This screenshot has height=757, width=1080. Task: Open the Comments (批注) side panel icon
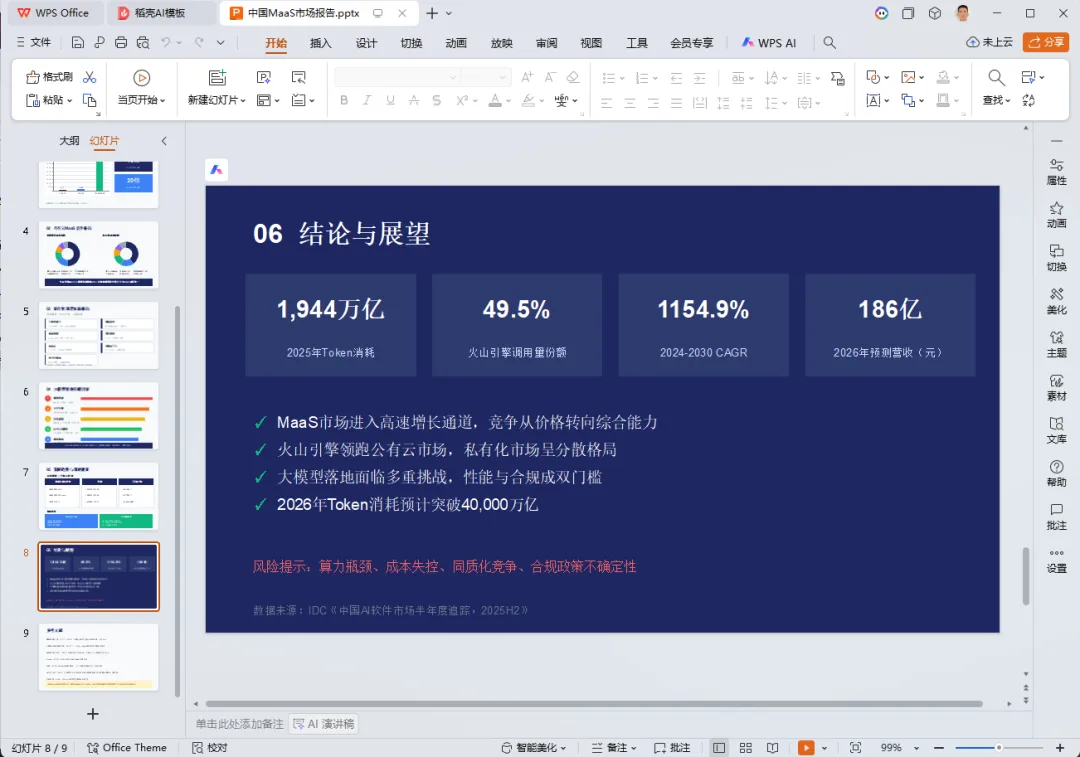click(1057, 517)
